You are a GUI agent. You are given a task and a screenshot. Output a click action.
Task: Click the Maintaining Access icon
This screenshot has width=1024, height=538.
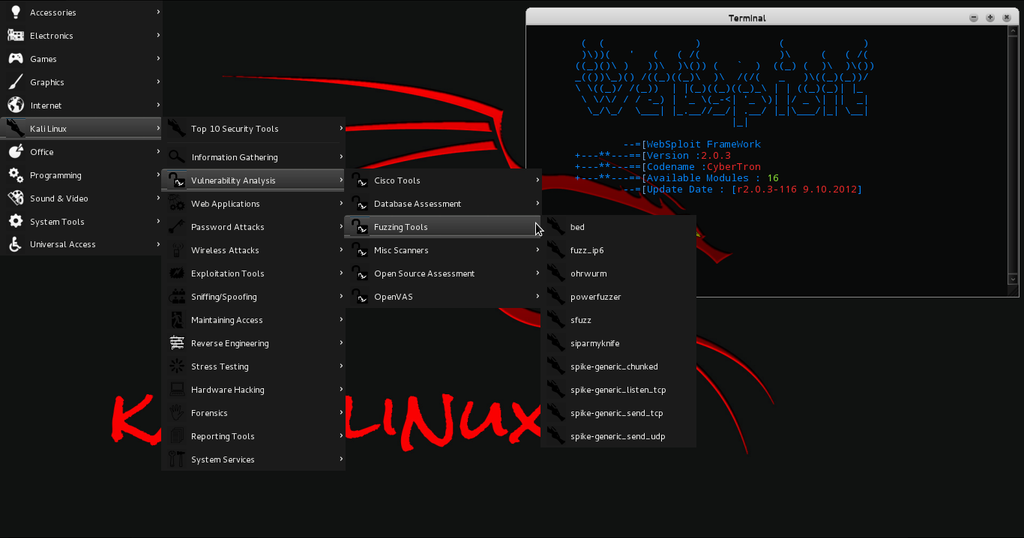click(176, 320)
